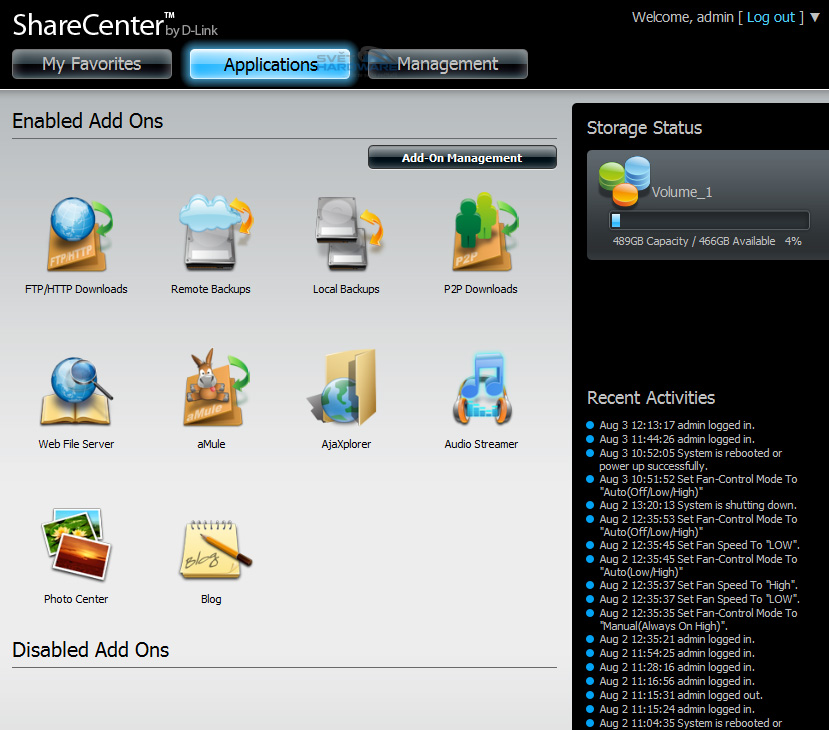The width and height of the screenshot is (829, 730).
Task: Click the Add-On Management button
Action: click(462, 158)
